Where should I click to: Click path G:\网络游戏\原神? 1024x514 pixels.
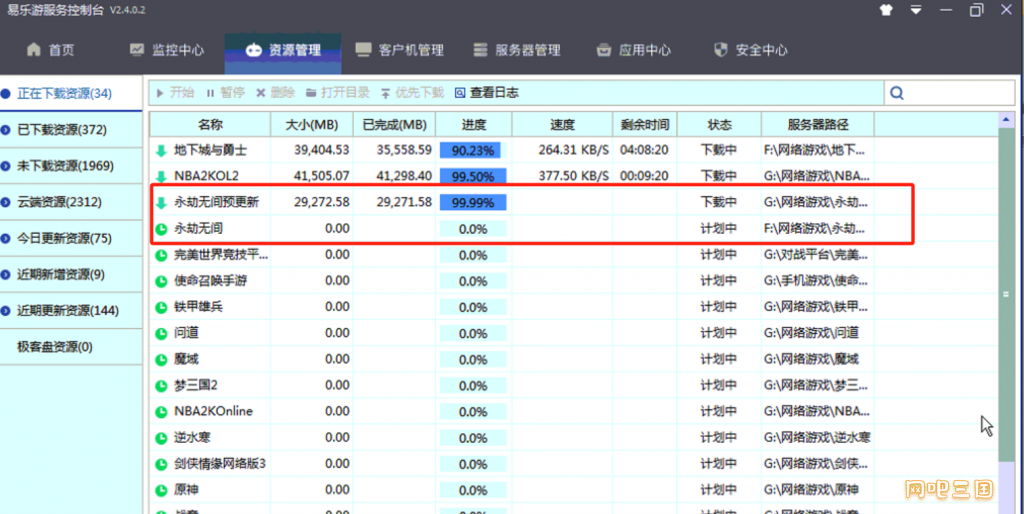(x=810, y=490)
